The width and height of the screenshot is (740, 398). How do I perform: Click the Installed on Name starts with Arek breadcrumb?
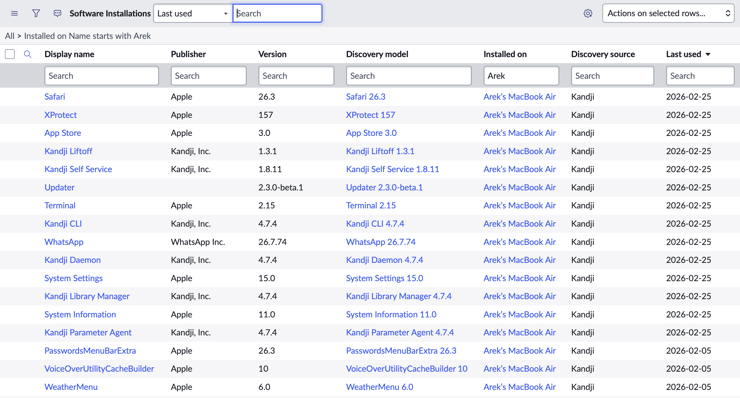tap(87, 36)
